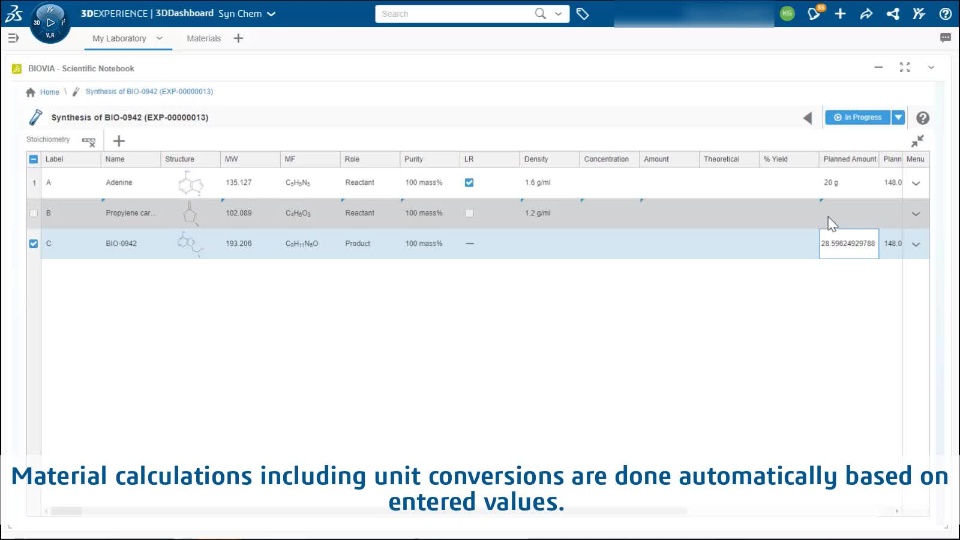Screen dimensions: 960x540
Task: Select the '1.2 g/ml' density cell
Action: (549, 213)
